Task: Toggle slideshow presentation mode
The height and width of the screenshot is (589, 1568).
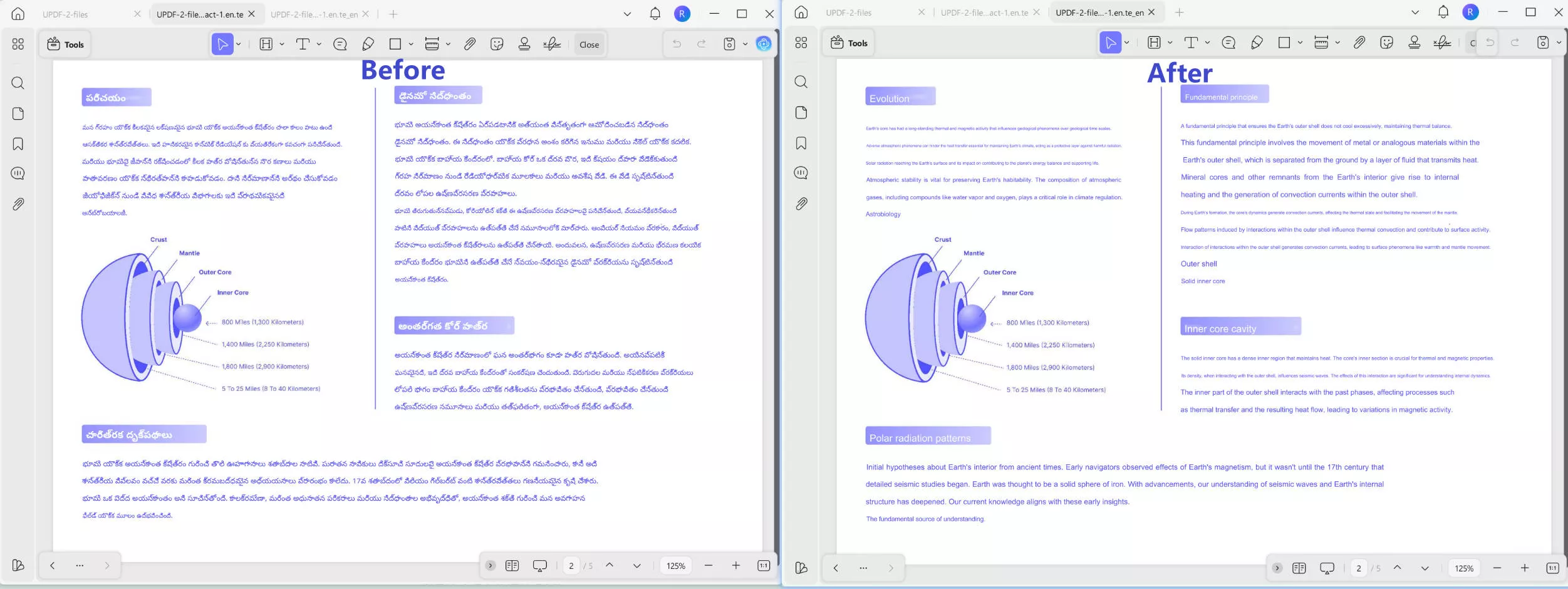Action: point(539,565)
